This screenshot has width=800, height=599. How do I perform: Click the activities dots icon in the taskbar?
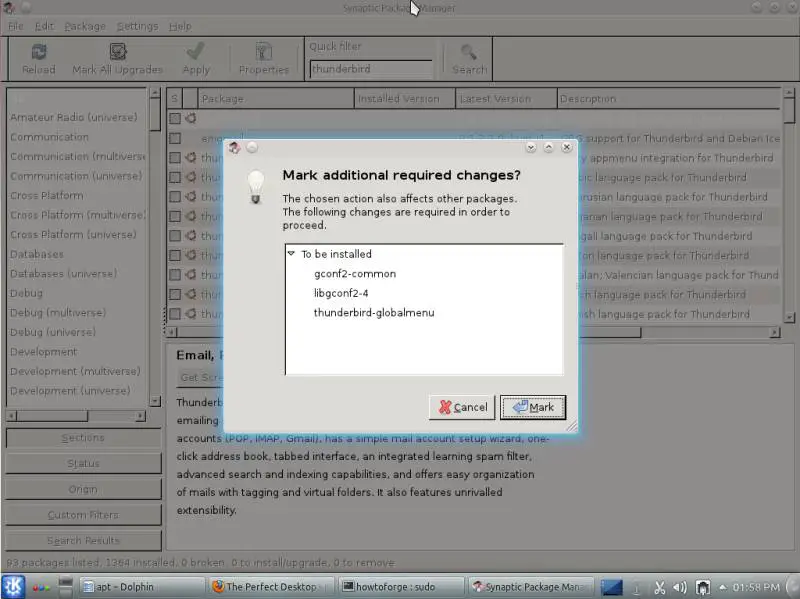[x=41, y=587]
